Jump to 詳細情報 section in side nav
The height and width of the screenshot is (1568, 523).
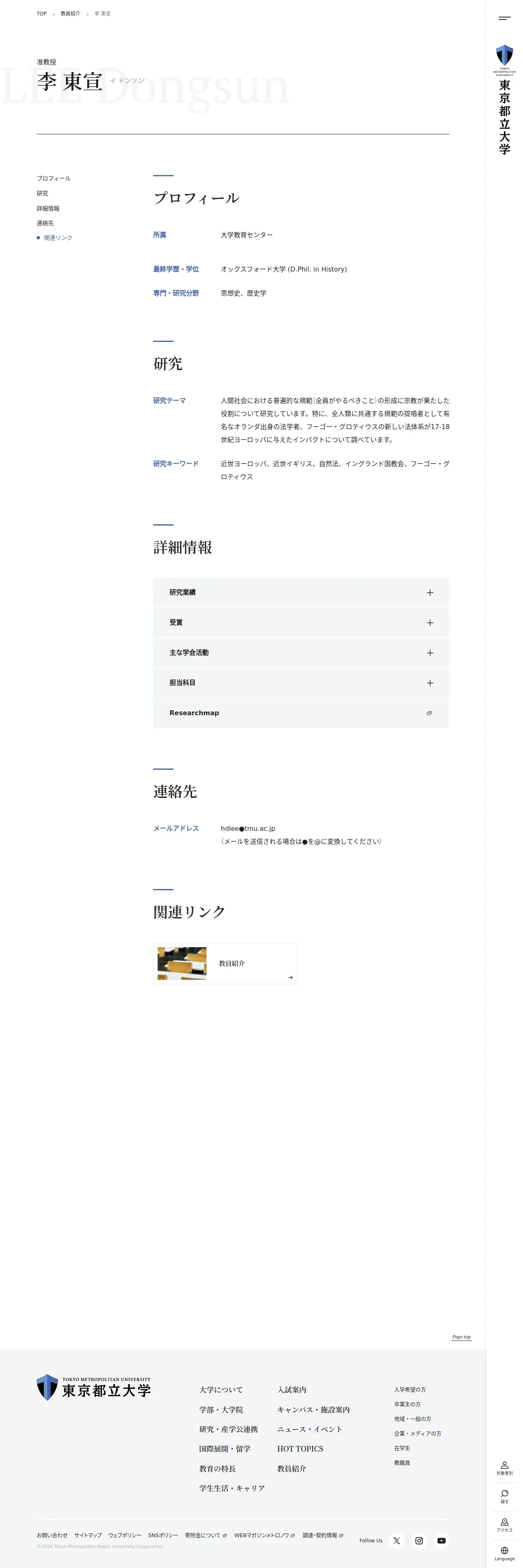coord(48,208)
